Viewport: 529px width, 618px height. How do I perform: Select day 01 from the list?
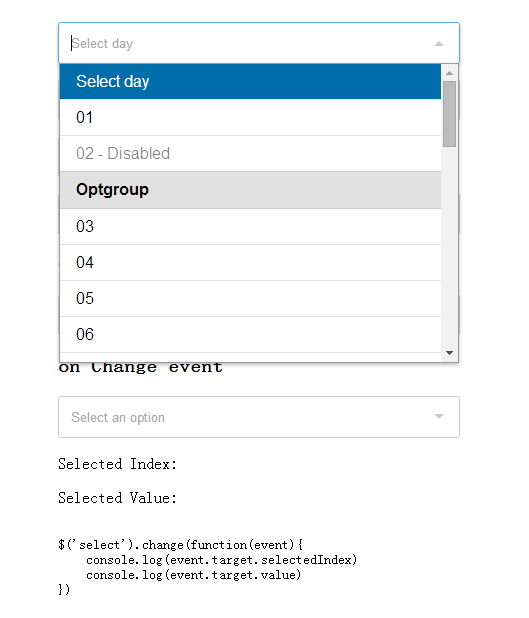click(250, 117)
